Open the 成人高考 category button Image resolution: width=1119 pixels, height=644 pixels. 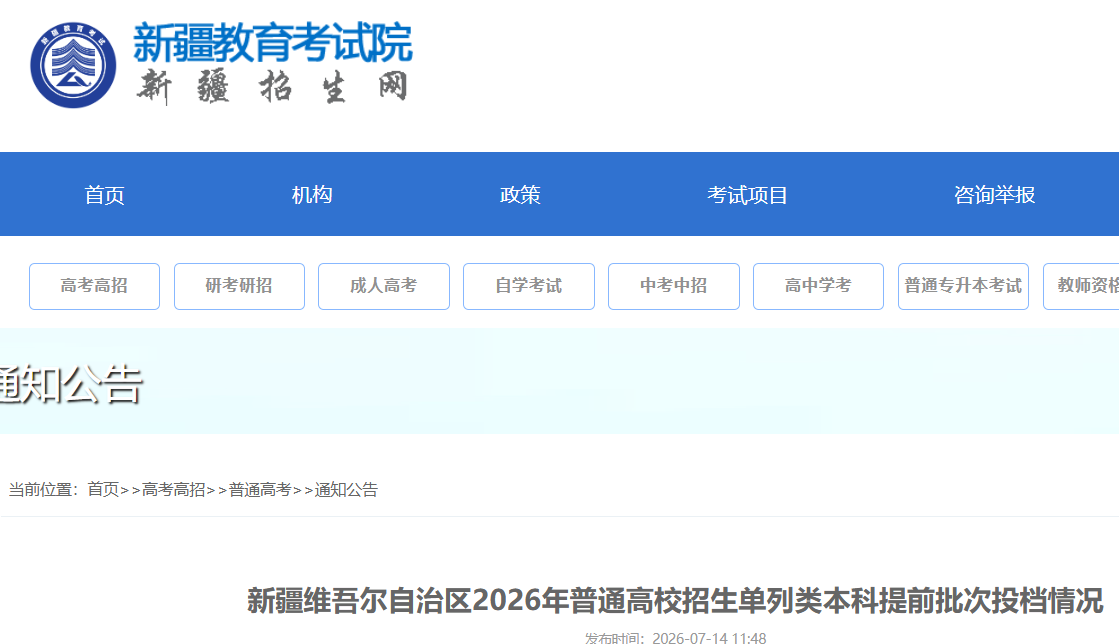pos(384,286)
